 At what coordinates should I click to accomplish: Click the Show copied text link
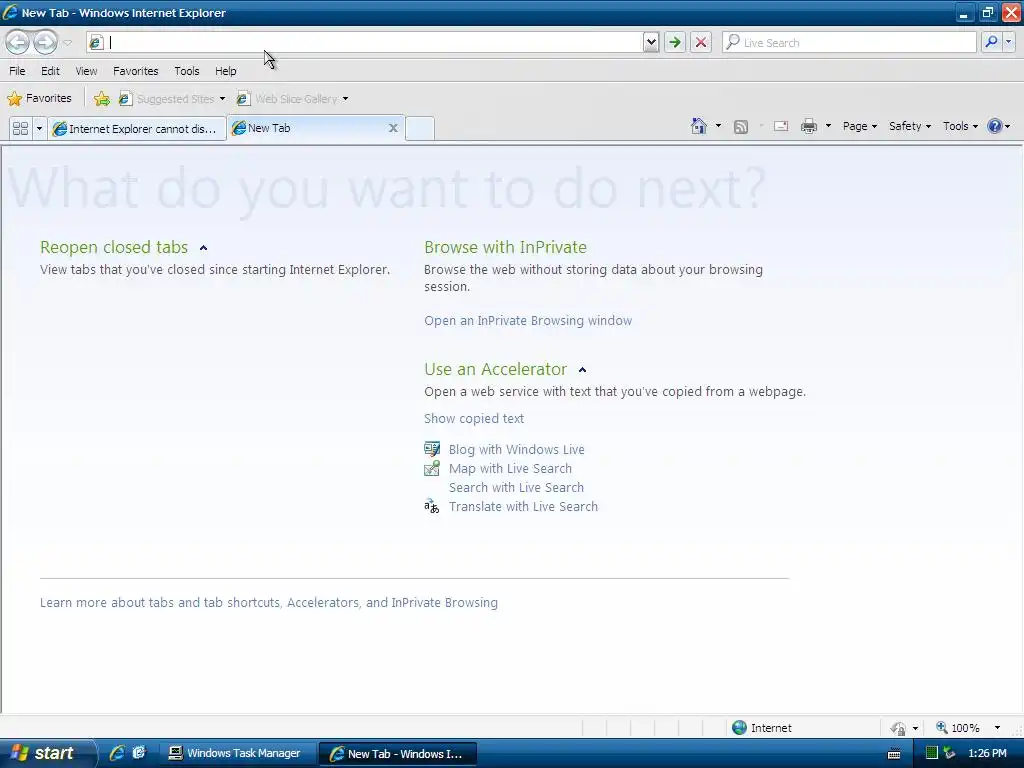click(x=473, y=419)
